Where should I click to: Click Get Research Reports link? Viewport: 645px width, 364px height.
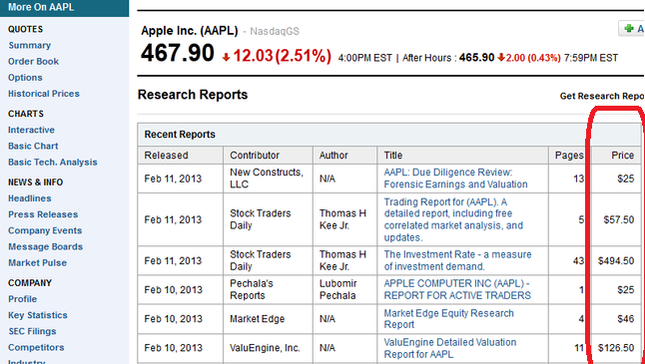[602, 96]
